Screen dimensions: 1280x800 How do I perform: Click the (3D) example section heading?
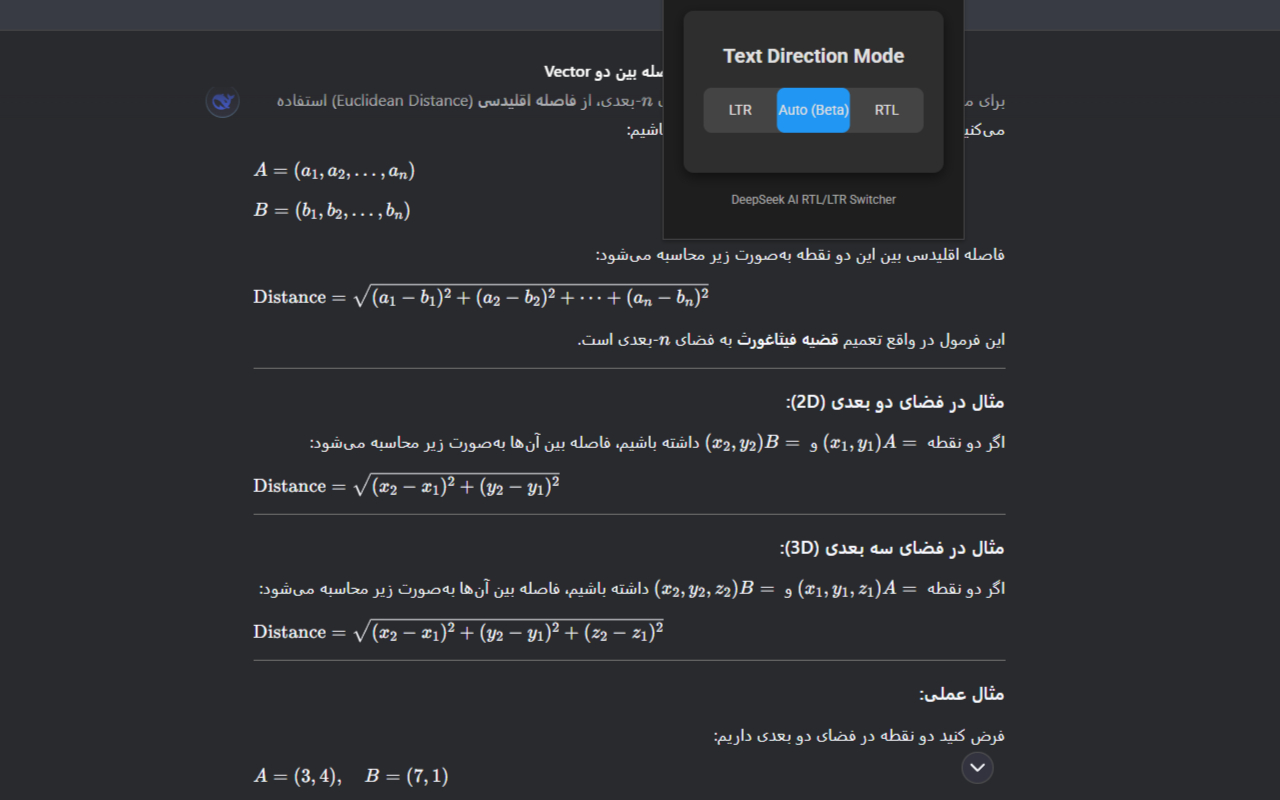click(x=891, y=548)
